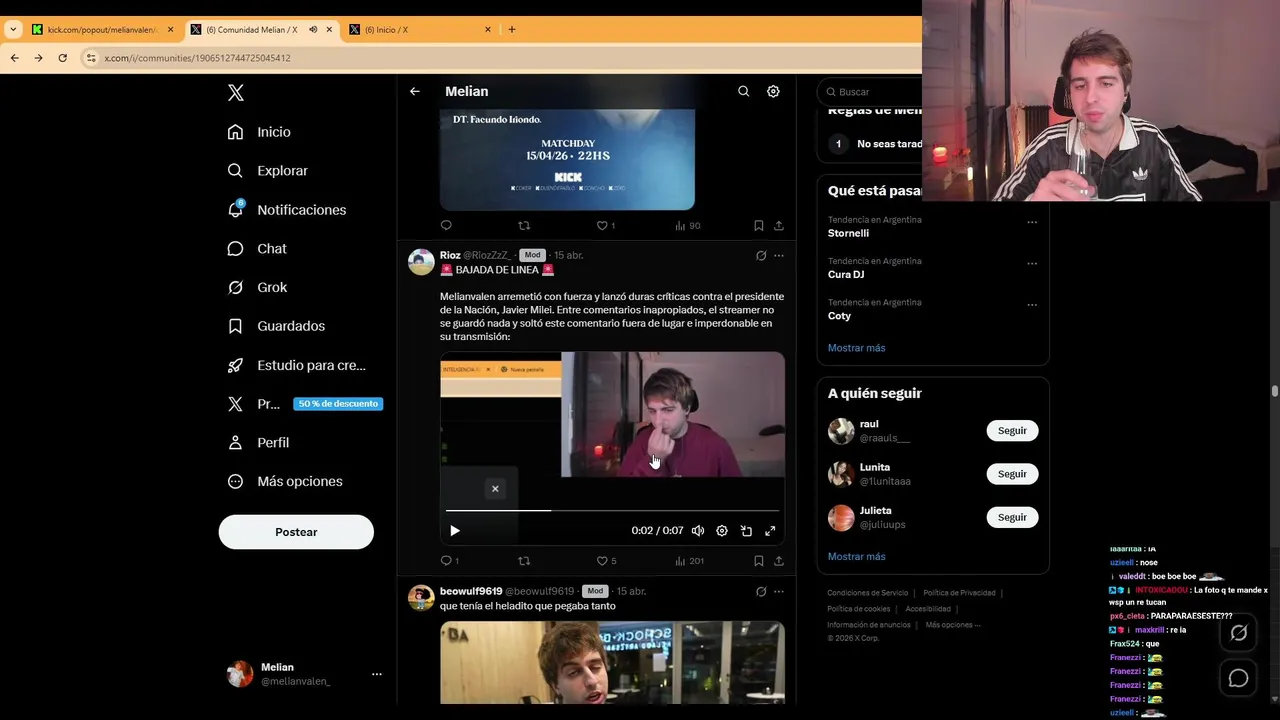View stats showing 201 on Rioz post

coord(690,561)
